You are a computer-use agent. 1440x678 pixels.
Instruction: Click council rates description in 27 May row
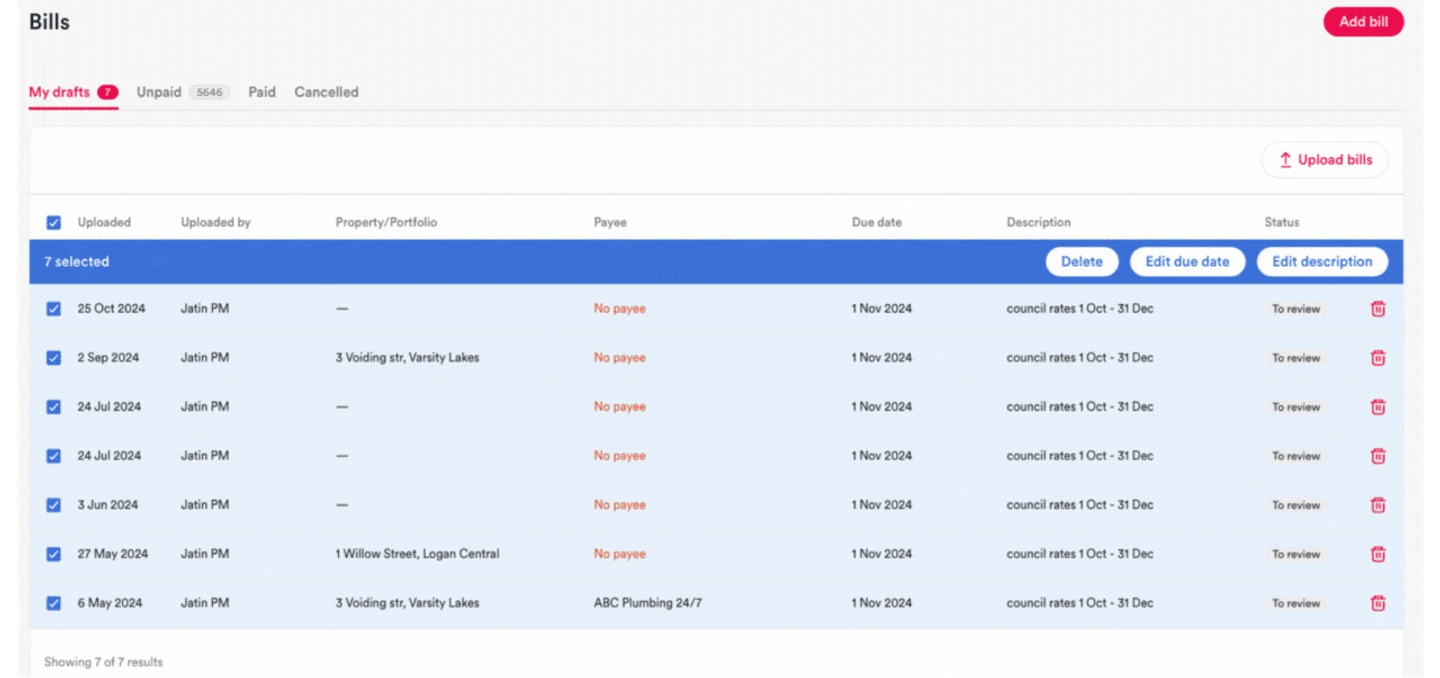(x=1080, y=554)
